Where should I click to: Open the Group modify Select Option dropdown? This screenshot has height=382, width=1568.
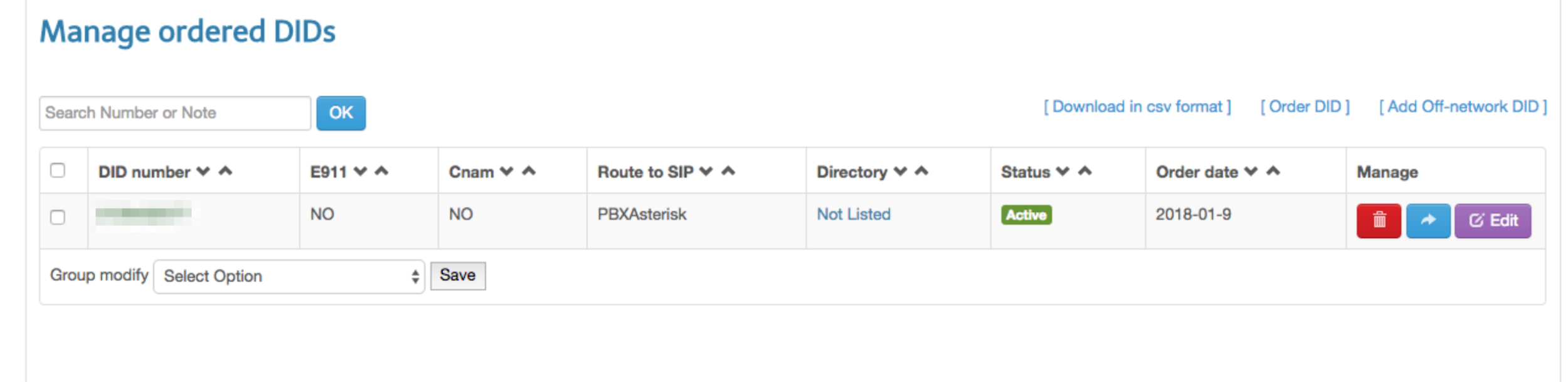289,276
